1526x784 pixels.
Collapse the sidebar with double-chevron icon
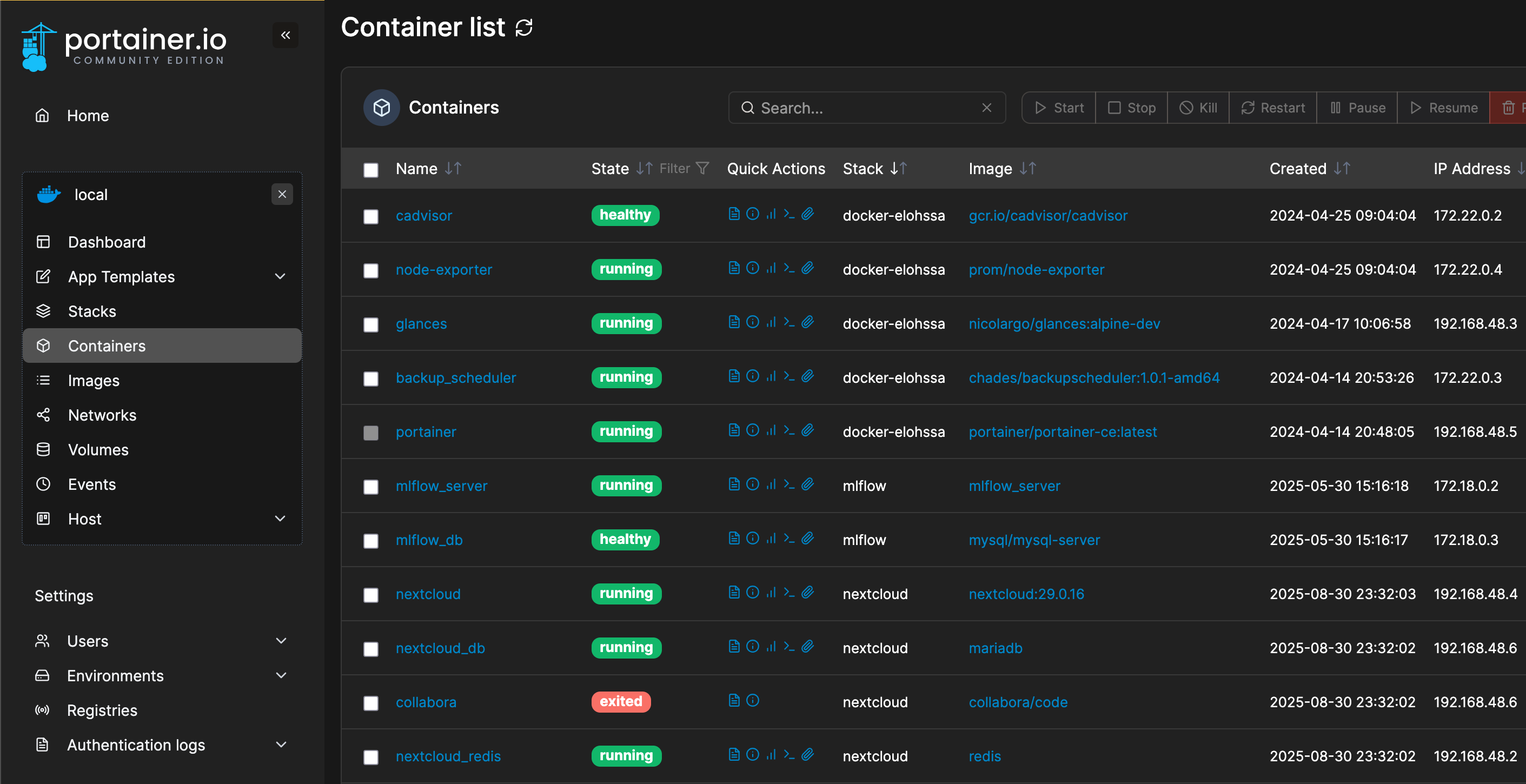(x=286, y=36)
